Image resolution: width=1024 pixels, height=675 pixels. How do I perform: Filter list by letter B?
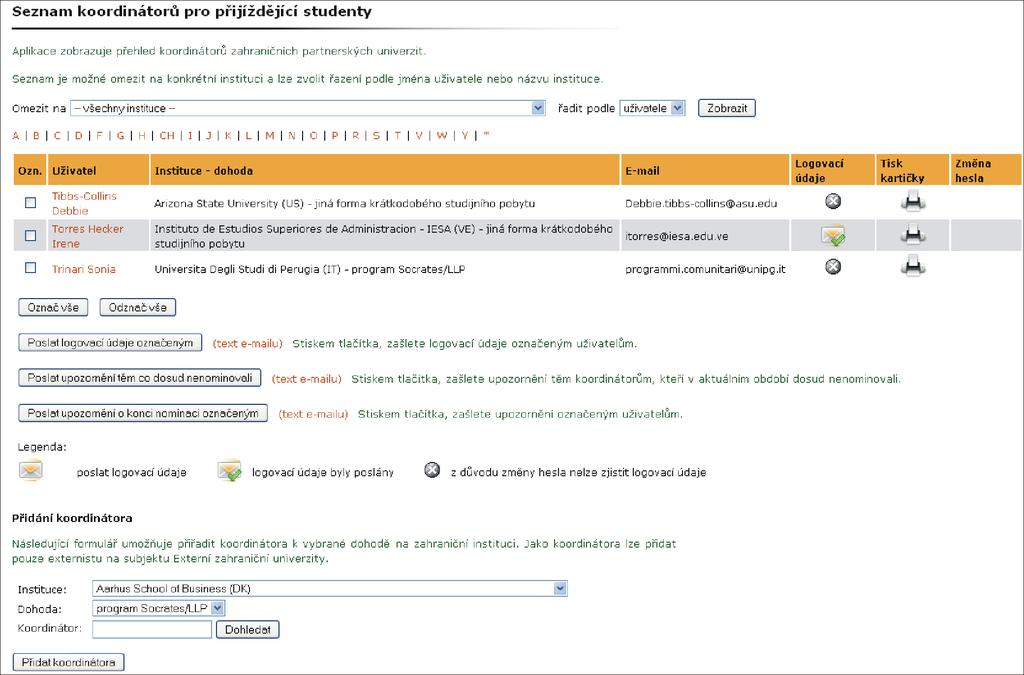[x=36, y=136]
